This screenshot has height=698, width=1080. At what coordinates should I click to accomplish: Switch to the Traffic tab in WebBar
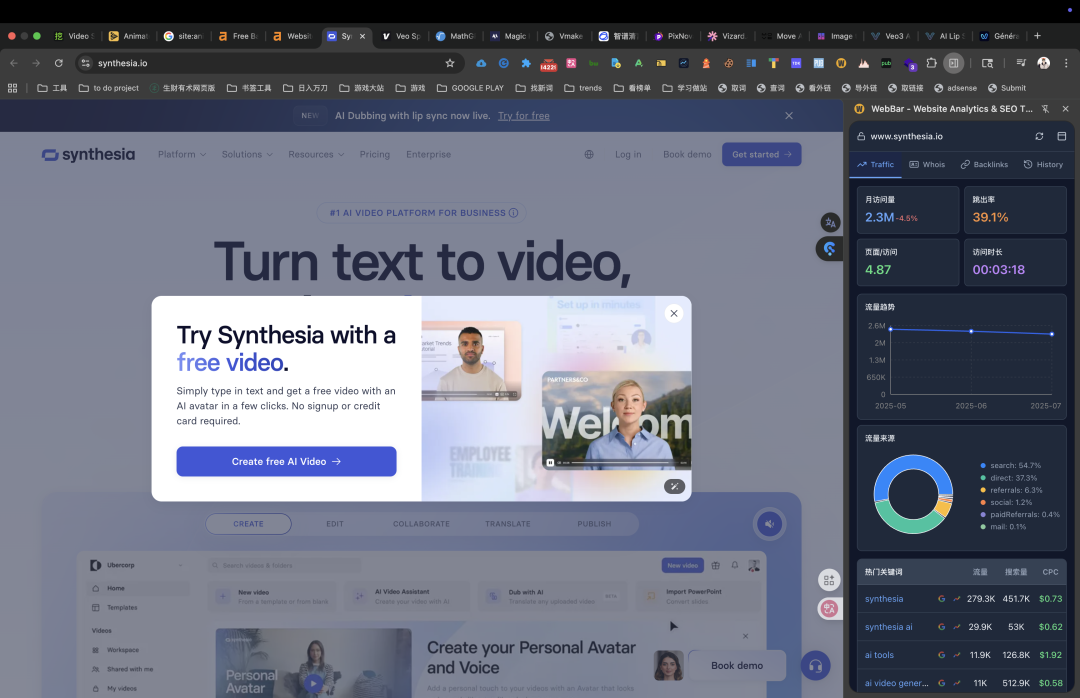point(875,165)
